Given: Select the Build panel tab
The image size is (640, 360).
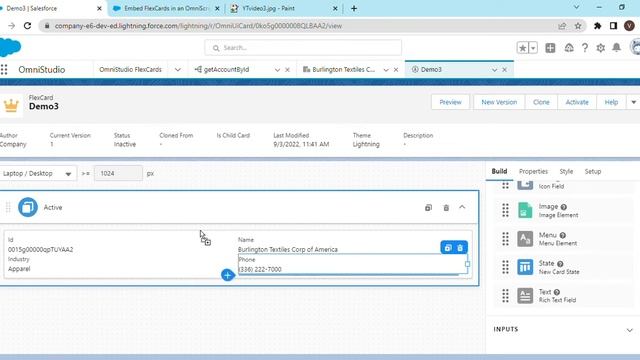Looking at the screenshot, I should pyautogui.click(x=499, y=171).
